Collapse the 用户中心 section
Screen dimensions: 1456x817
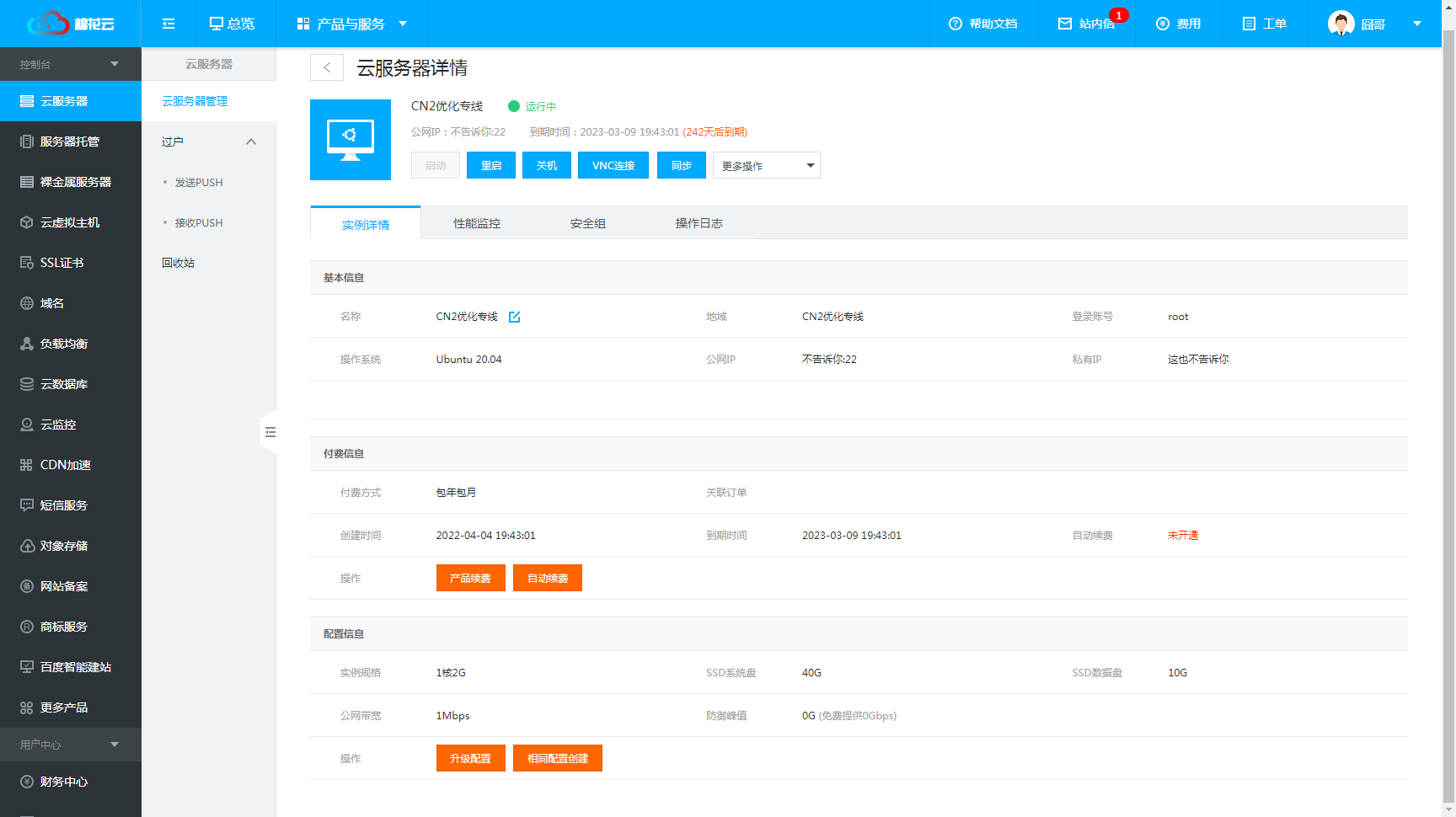[x=71, y=745]
